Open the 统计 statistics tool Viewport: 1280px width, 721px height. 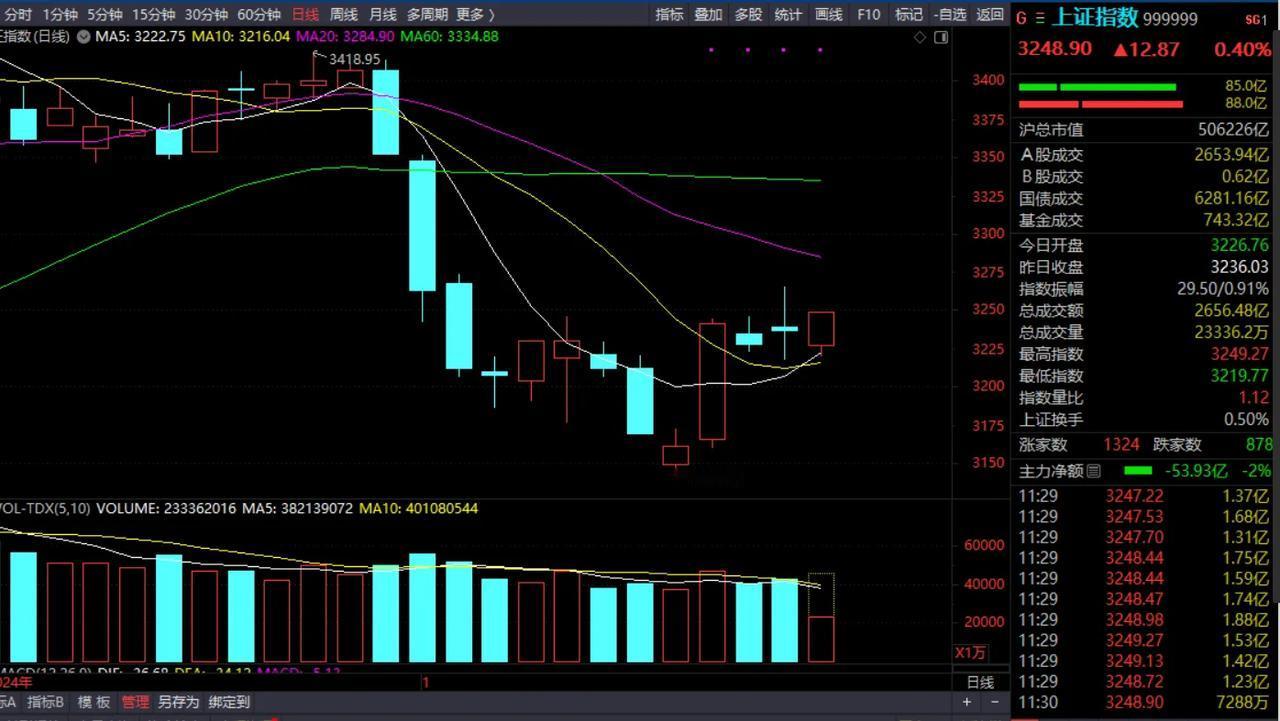click(x=788, y=14)
